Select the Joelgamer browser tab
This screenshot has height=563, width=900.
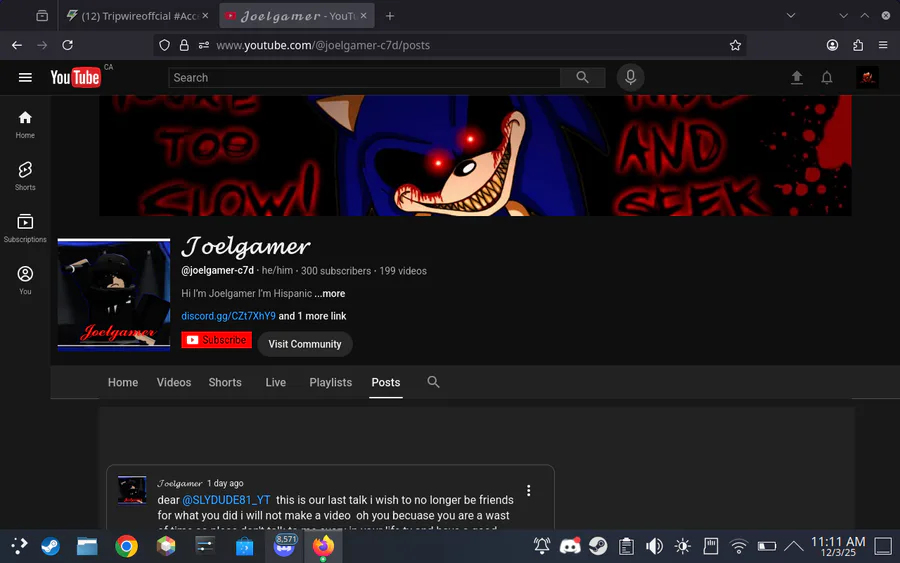pos(297,16)
